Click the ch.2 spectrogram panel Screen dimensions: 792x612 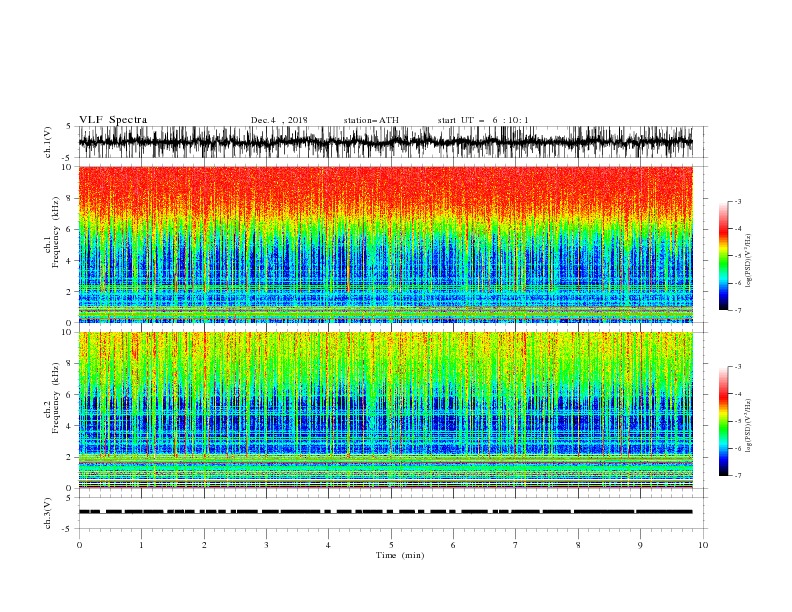tap(386, 410)
